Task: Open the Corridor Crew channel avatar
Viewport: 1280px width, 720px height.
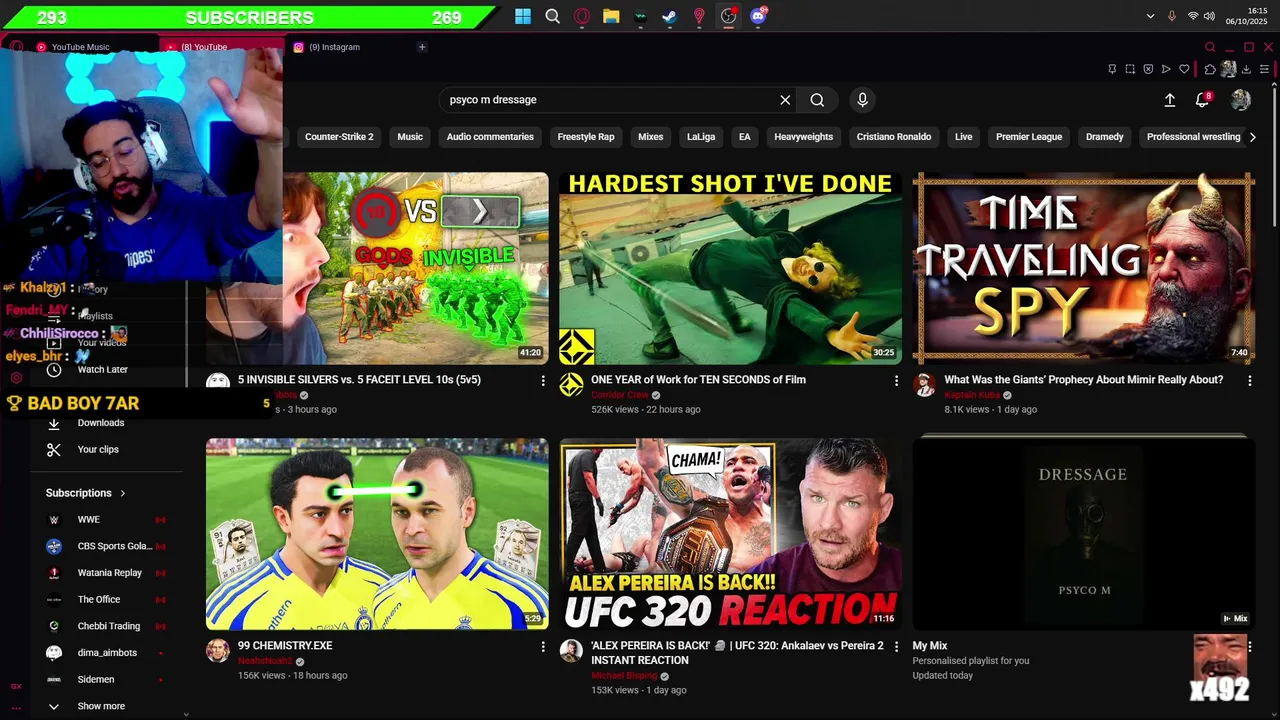Action: click(571, 385)
